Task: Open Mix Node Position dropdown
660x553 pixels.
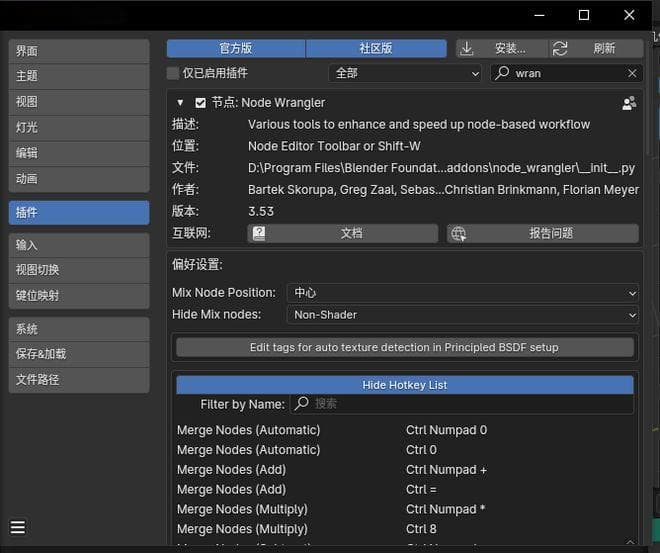Action: (463, 292)
